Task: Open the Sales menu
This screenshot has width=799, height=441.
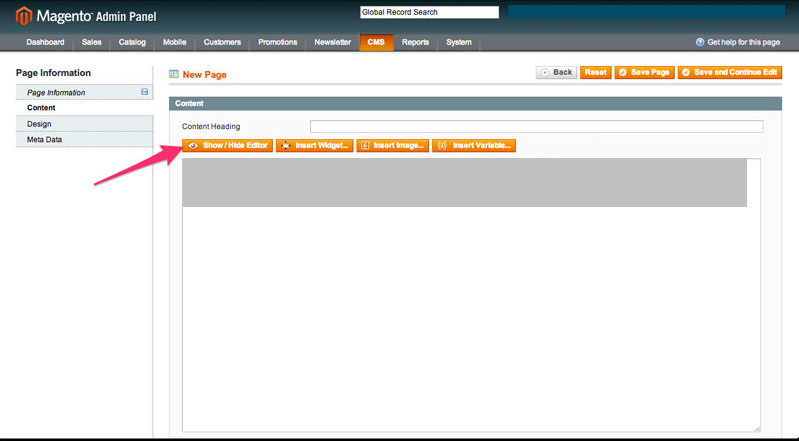Action: point(92,42)
